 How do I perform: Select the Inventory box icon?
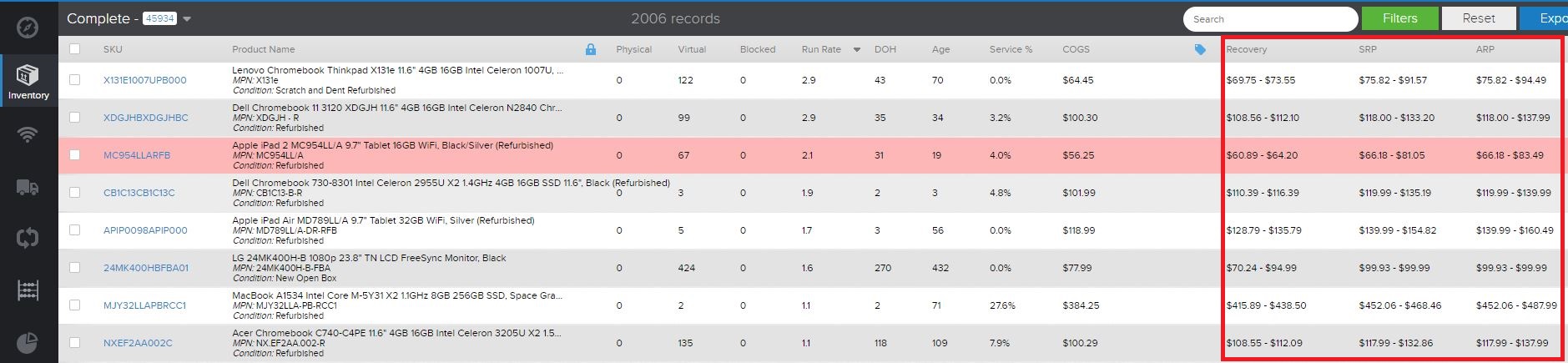(x=28, y=74)
